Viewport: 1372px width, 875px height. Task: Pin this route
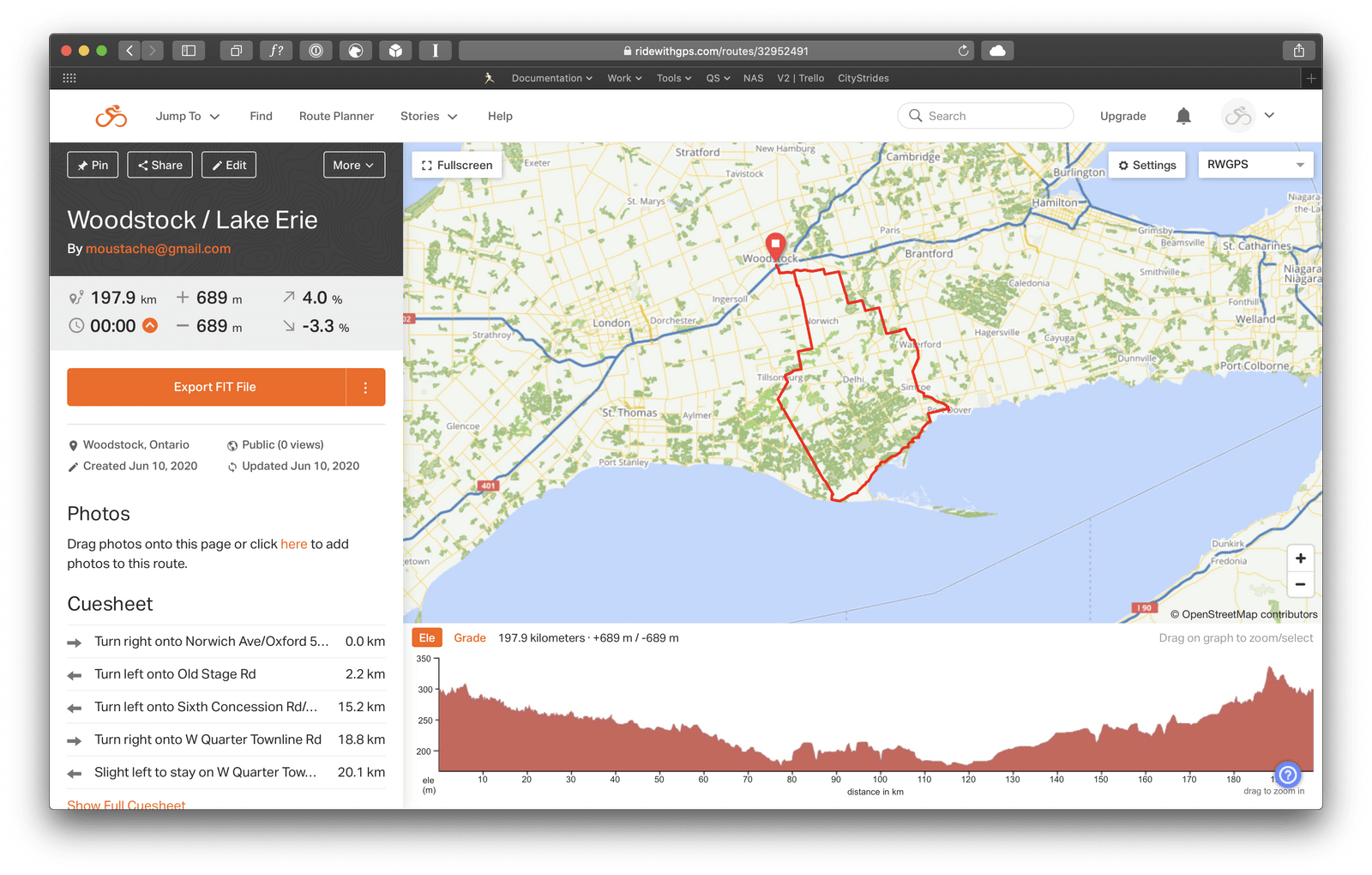pyautogui.click(x=93, y=165)
